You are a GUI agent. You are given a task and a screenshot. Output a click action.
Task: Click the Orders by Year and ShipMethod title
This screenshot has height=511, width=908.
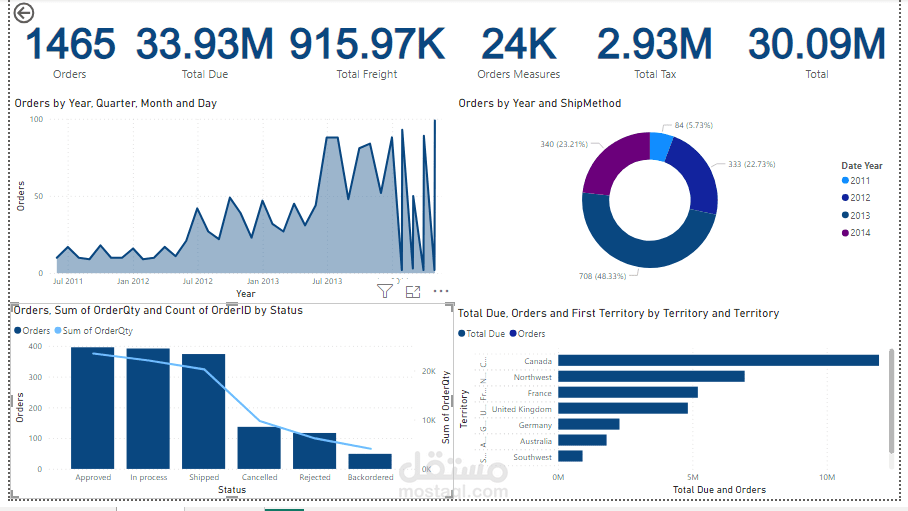click(540, 103)
